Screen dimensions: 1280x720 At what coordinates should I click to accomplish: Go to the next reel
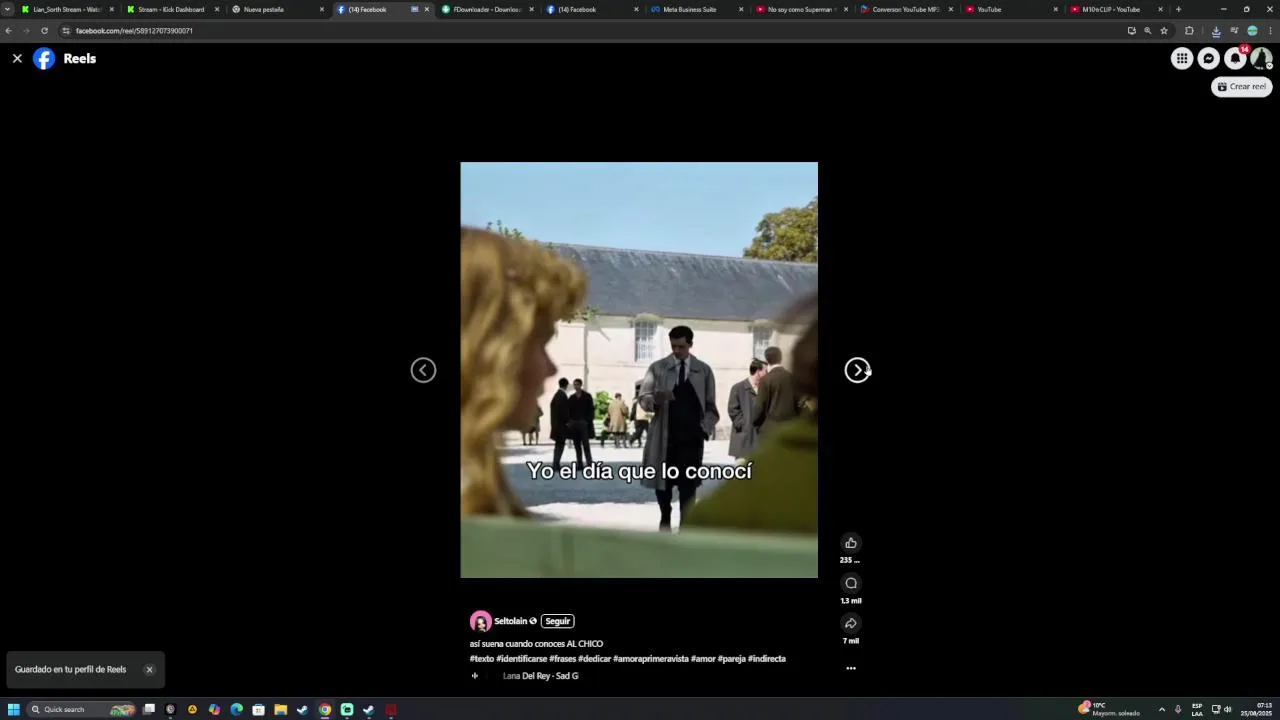(857, 370)
